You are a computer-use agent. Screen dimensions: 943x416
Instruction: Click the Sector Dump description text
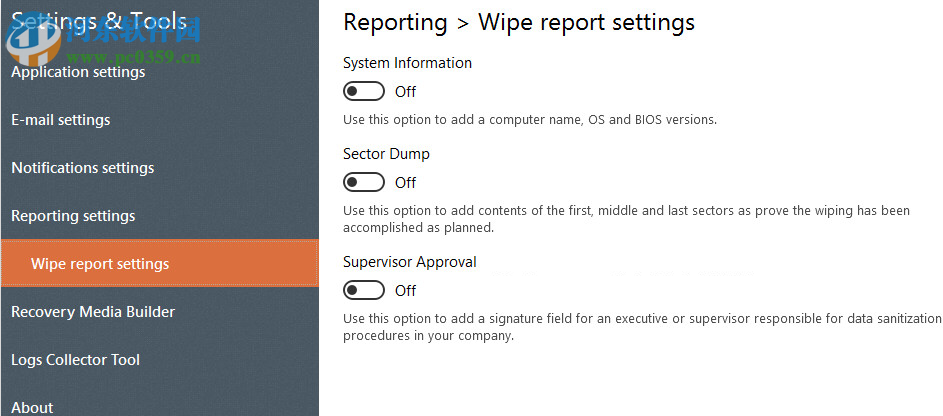click(626, 218)
